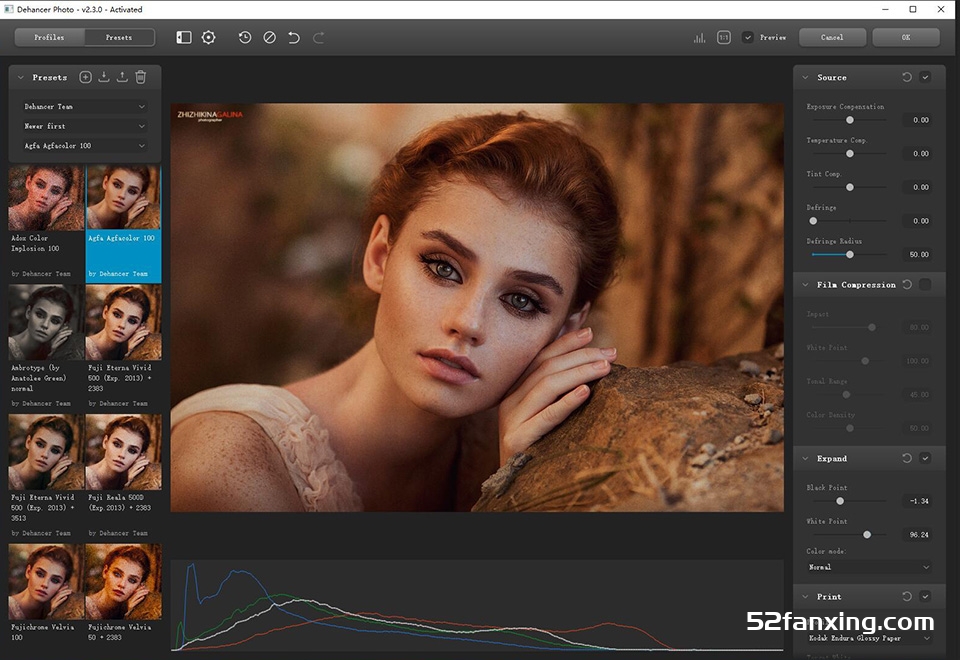Click Temperature Comp. value 0.00 field
The height and width of the screenshot is (660, 960).
pos(917,154)
